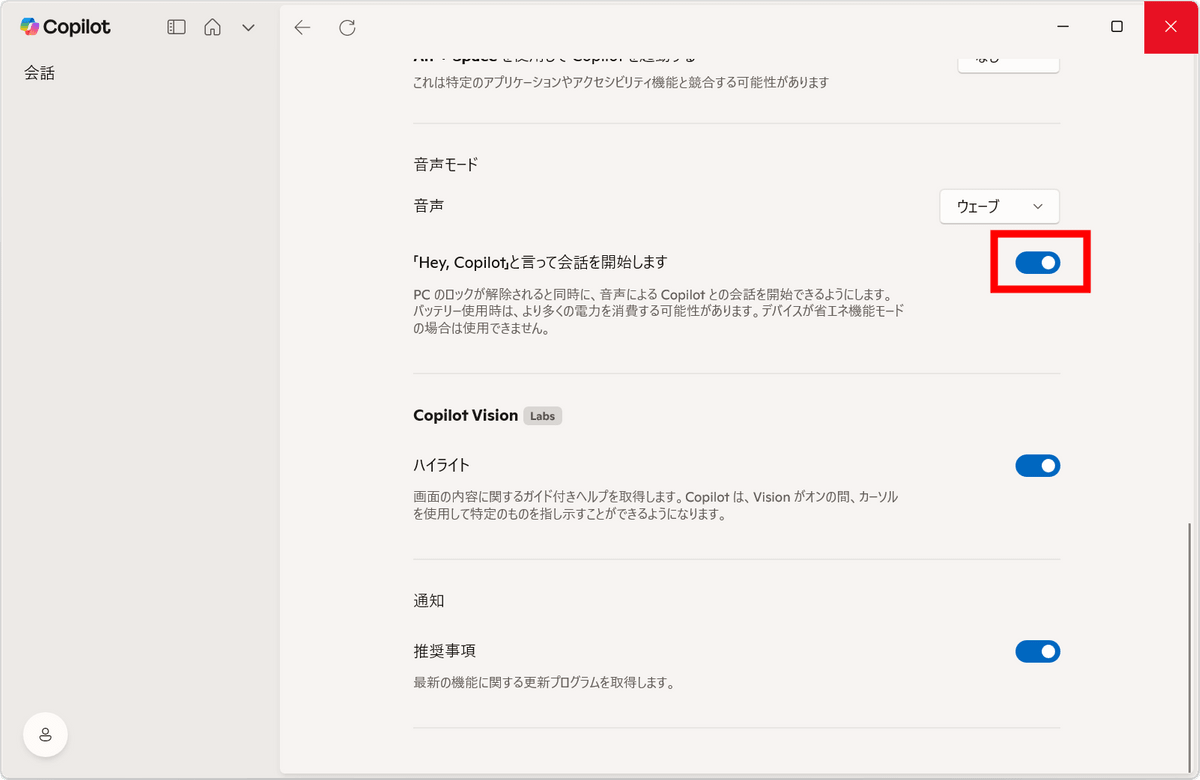Reload the page using the refresh icon
Viewport: 1200px width, 780px height.
click(347, 28)
